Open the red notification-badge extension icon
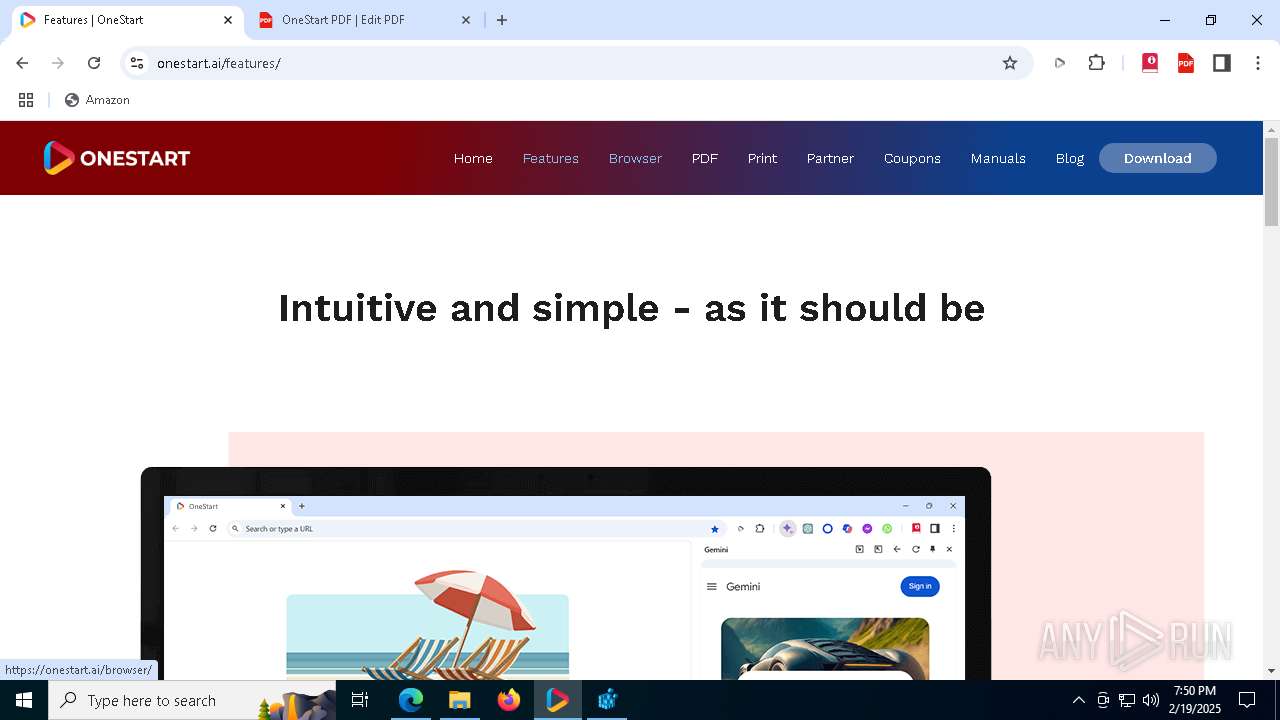Viewport: 1280px width, 720px height. pyautogui.click(x=1150, y=63)
